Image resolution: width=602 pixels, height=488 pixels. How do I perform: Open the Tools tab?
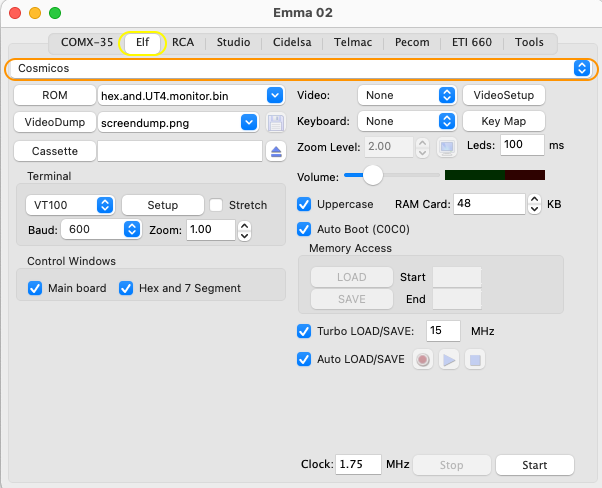tap(529, 42)
